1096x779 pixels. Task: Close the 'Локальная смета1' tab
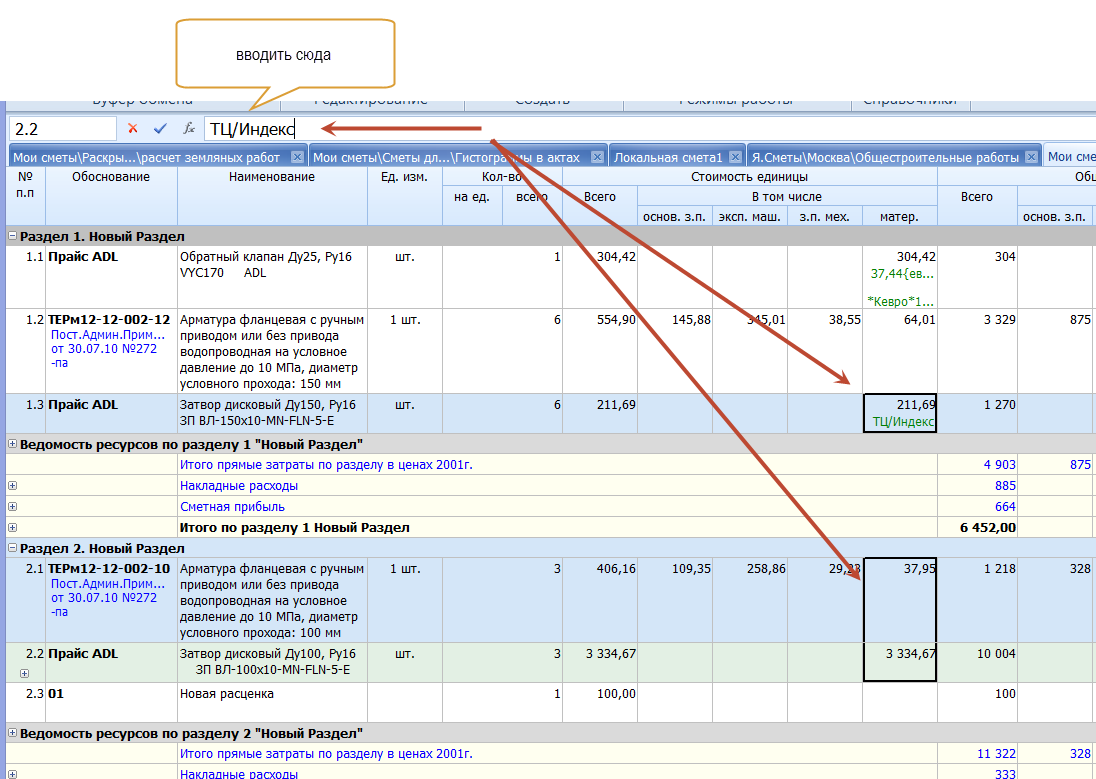[735, 157]
